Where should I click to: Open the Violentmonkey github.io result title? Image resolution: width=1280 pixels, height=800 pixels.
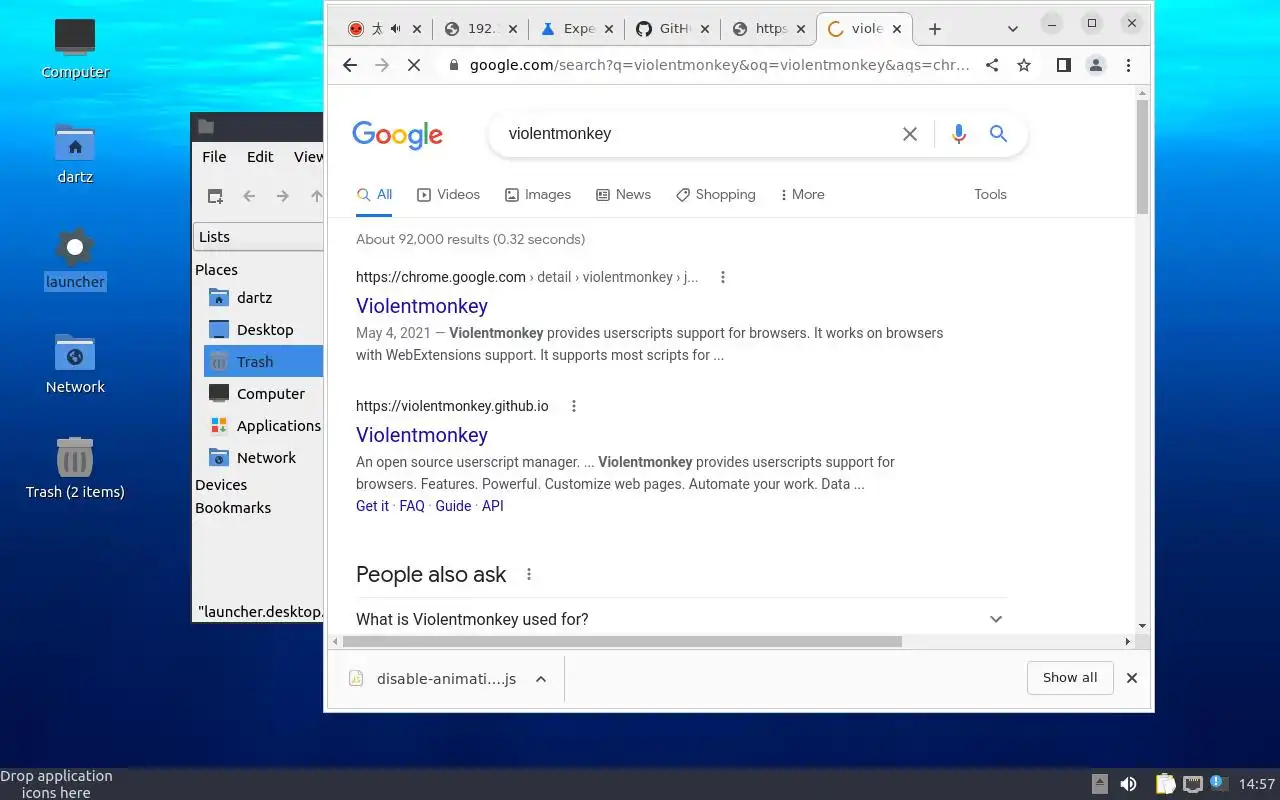tap(422, 435)
